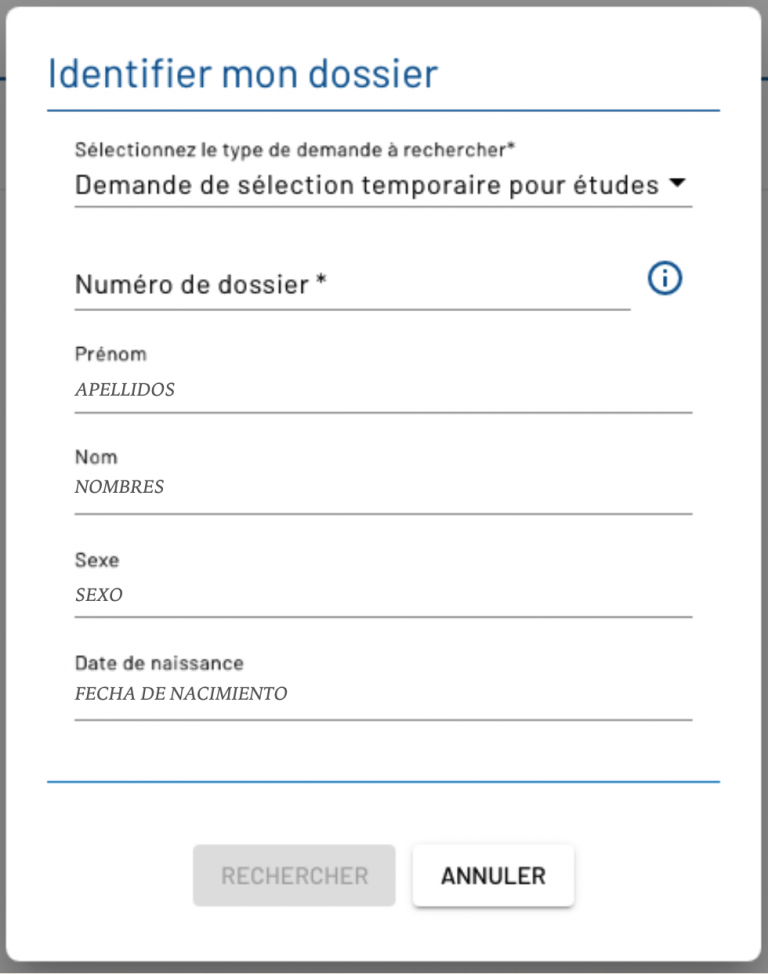Screen dimensions: 768x974
Task: Click the Nom field label
Action: tap(96, 457)
